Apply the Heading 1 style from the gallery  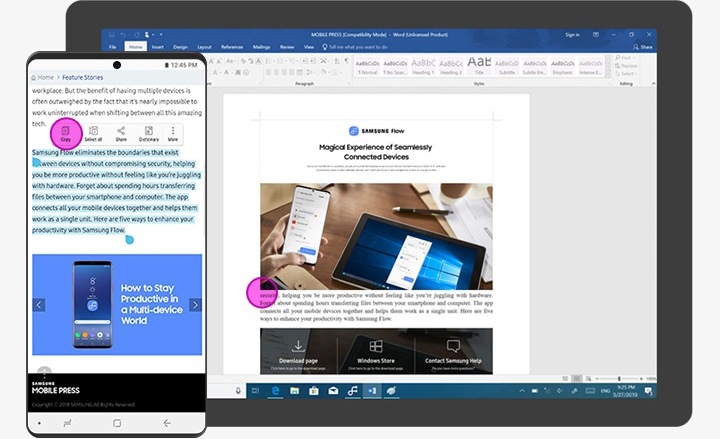pyautogui.click(x=423, y=65)
